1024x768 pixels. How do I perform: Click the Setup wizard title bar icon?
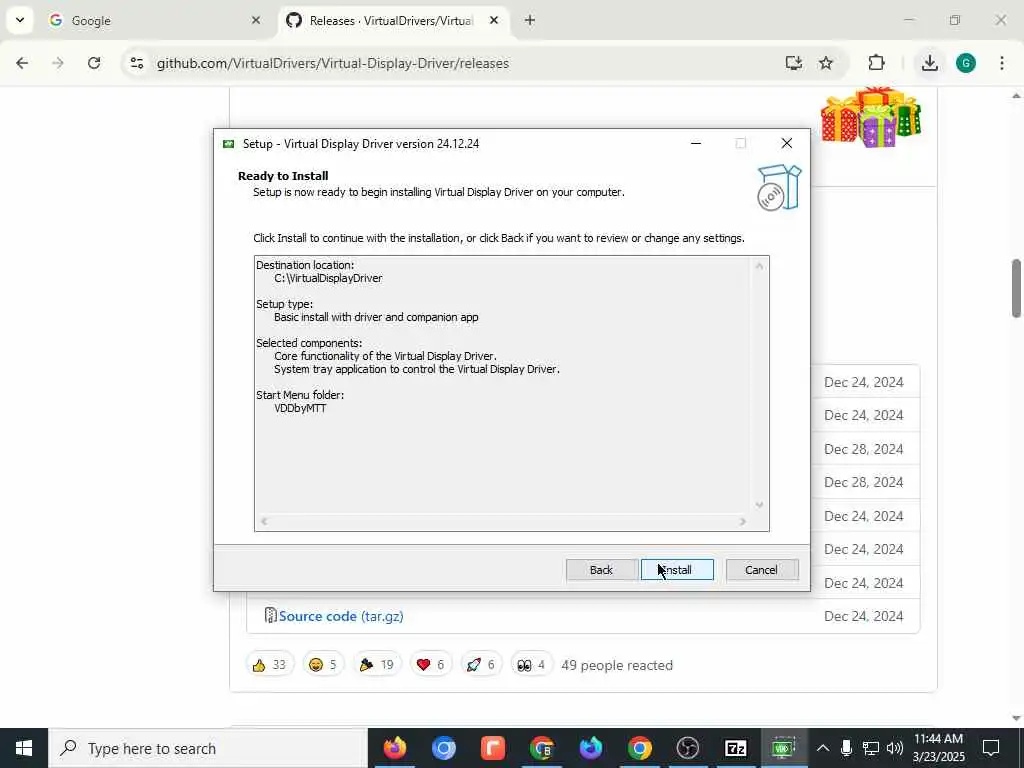(229, 144)
